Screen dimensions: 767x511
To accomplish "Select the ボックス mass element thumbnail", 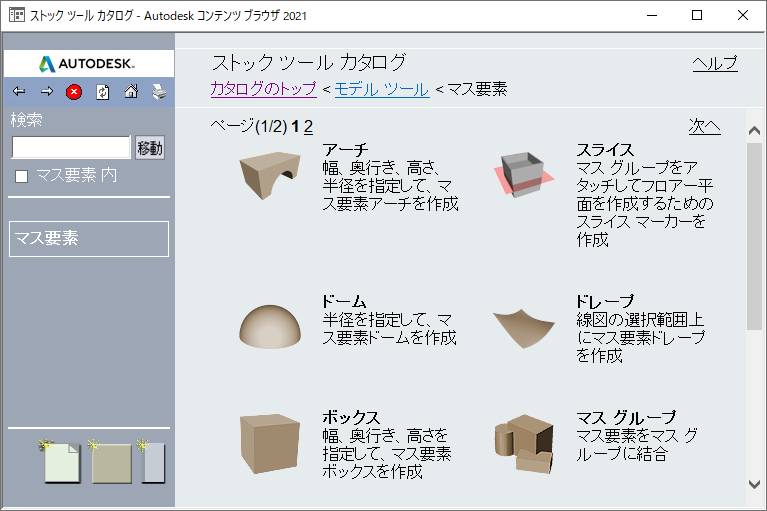I will [x=270, y=444].
